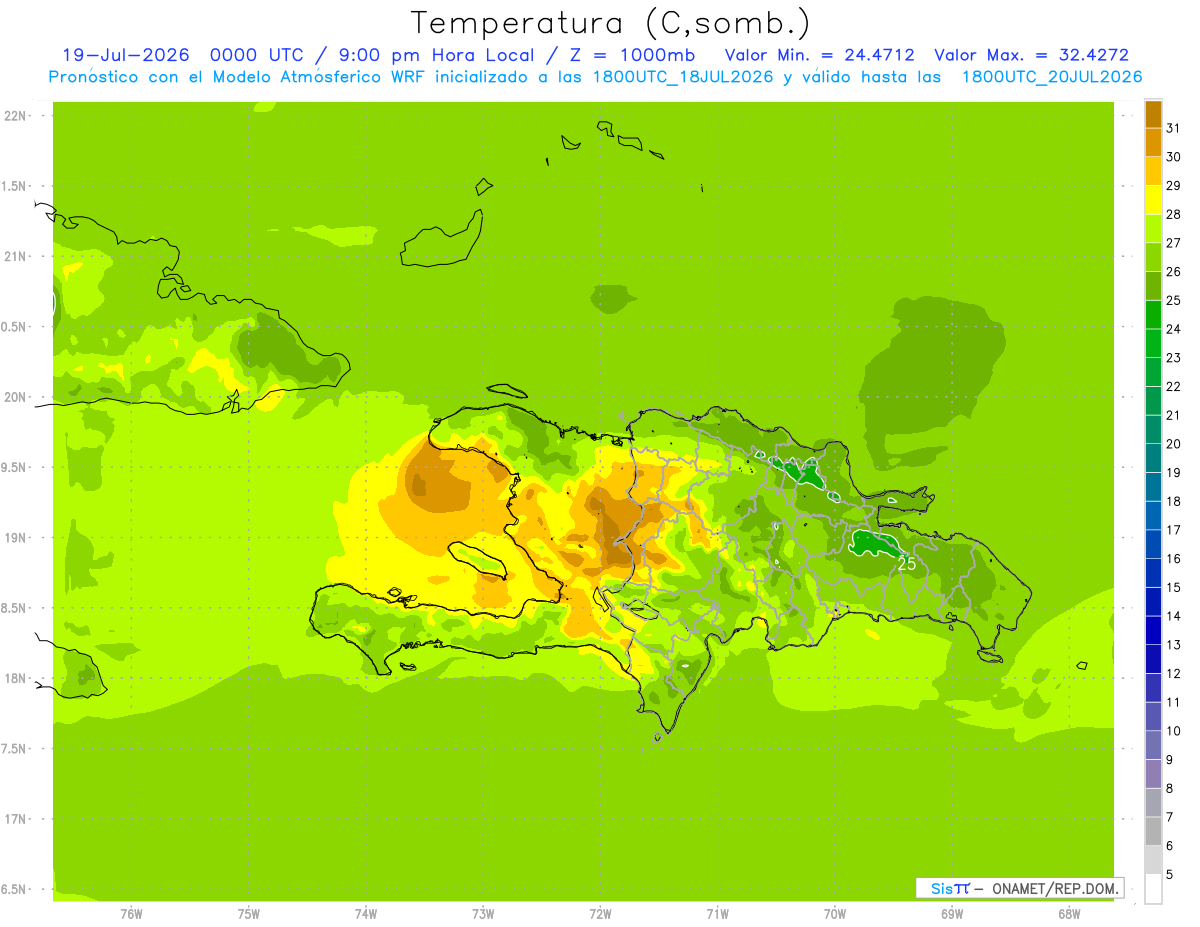The image size is (1200, 927).
Task: Click the "74W" longitude label
Action: pos(366,914)
